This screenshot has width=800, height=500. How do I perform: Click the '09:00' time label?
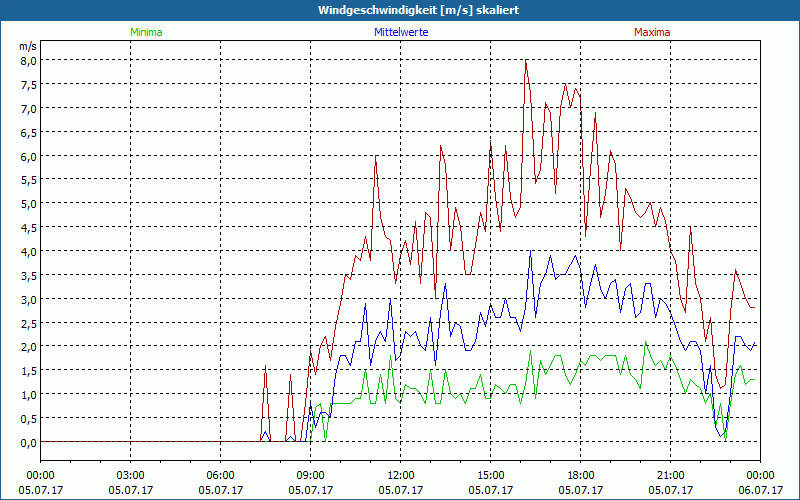click(x=310, y=476)
